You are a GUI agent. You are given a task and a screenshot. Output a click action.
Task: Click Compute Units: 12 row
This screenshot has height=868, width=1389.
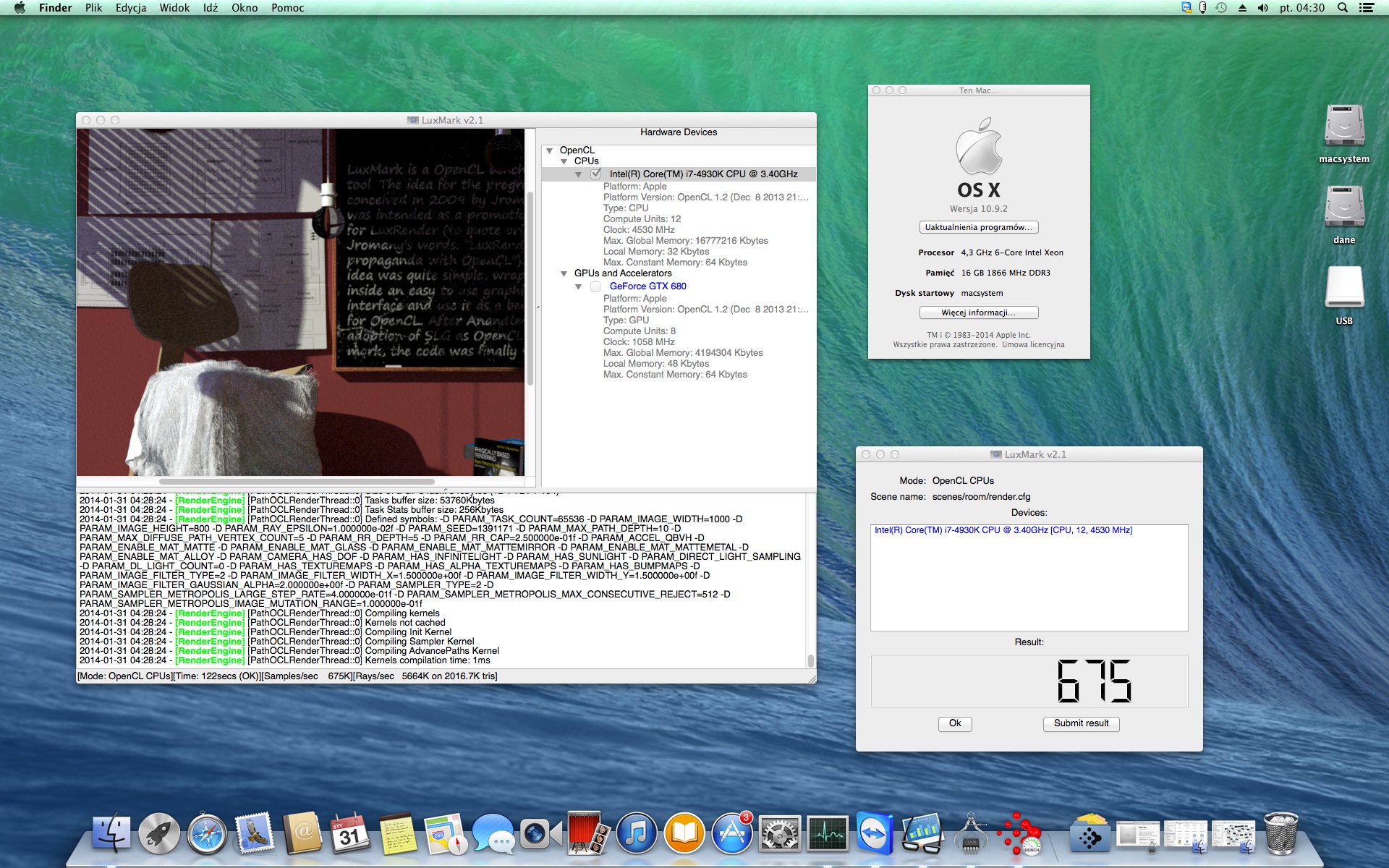coord(642,219)
